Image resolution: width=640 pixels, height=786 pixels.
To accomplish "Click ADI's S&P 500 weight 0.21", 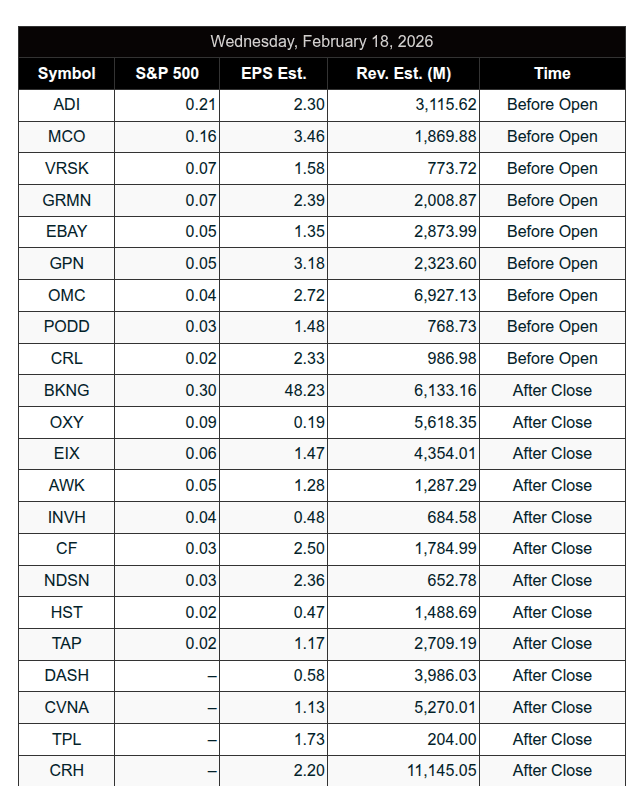I will (201, 104).
